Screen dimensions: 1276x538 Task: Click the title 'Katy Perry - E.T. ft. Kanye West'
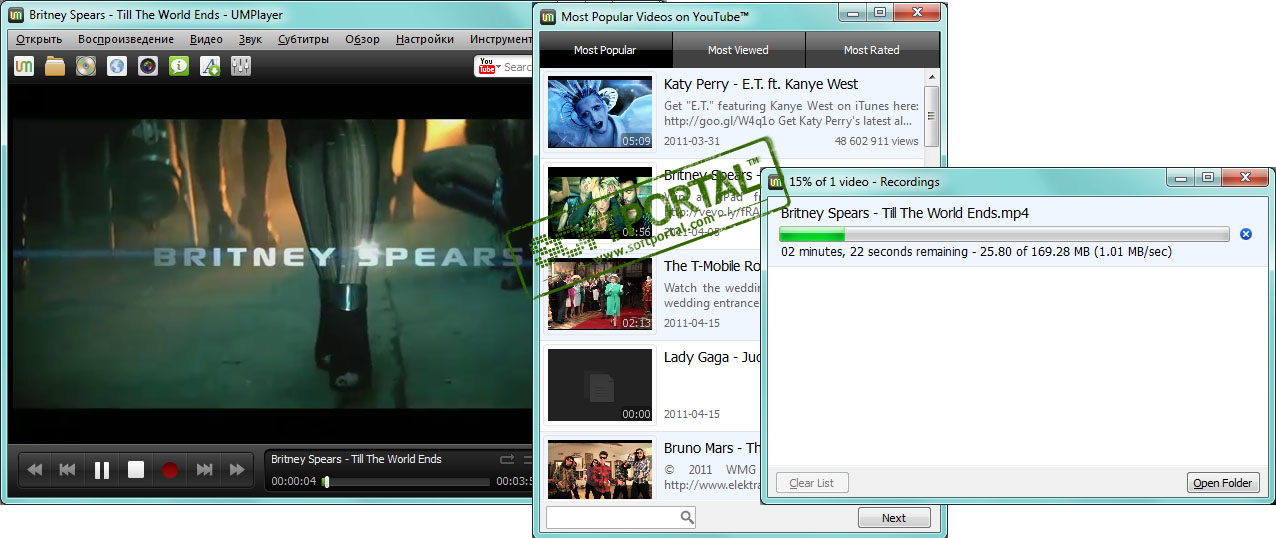click(761, 84)
